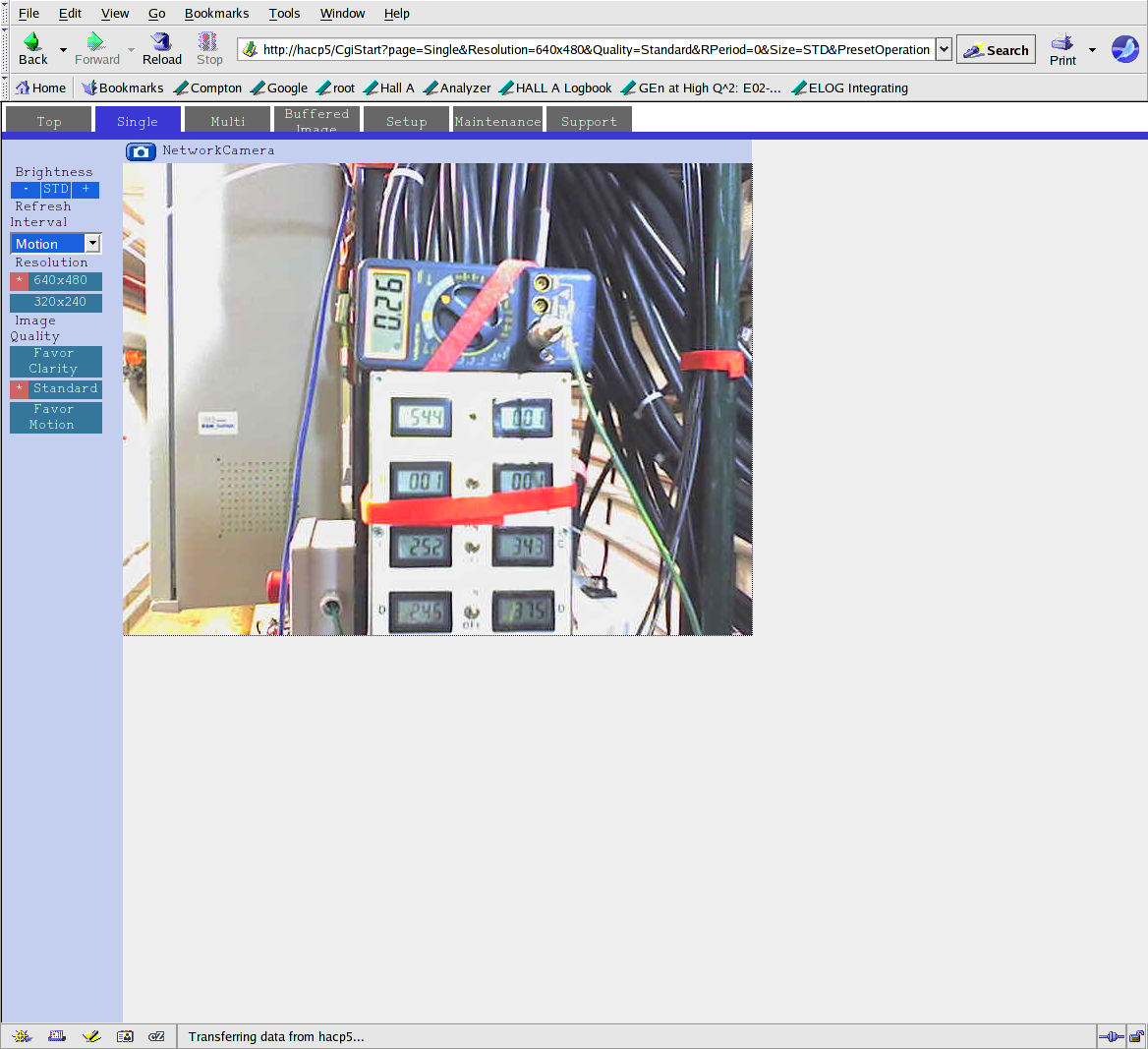Open the File menu
This screenshot has width=1148, height=1049.
pyautogui.click(x=29, y=13)
